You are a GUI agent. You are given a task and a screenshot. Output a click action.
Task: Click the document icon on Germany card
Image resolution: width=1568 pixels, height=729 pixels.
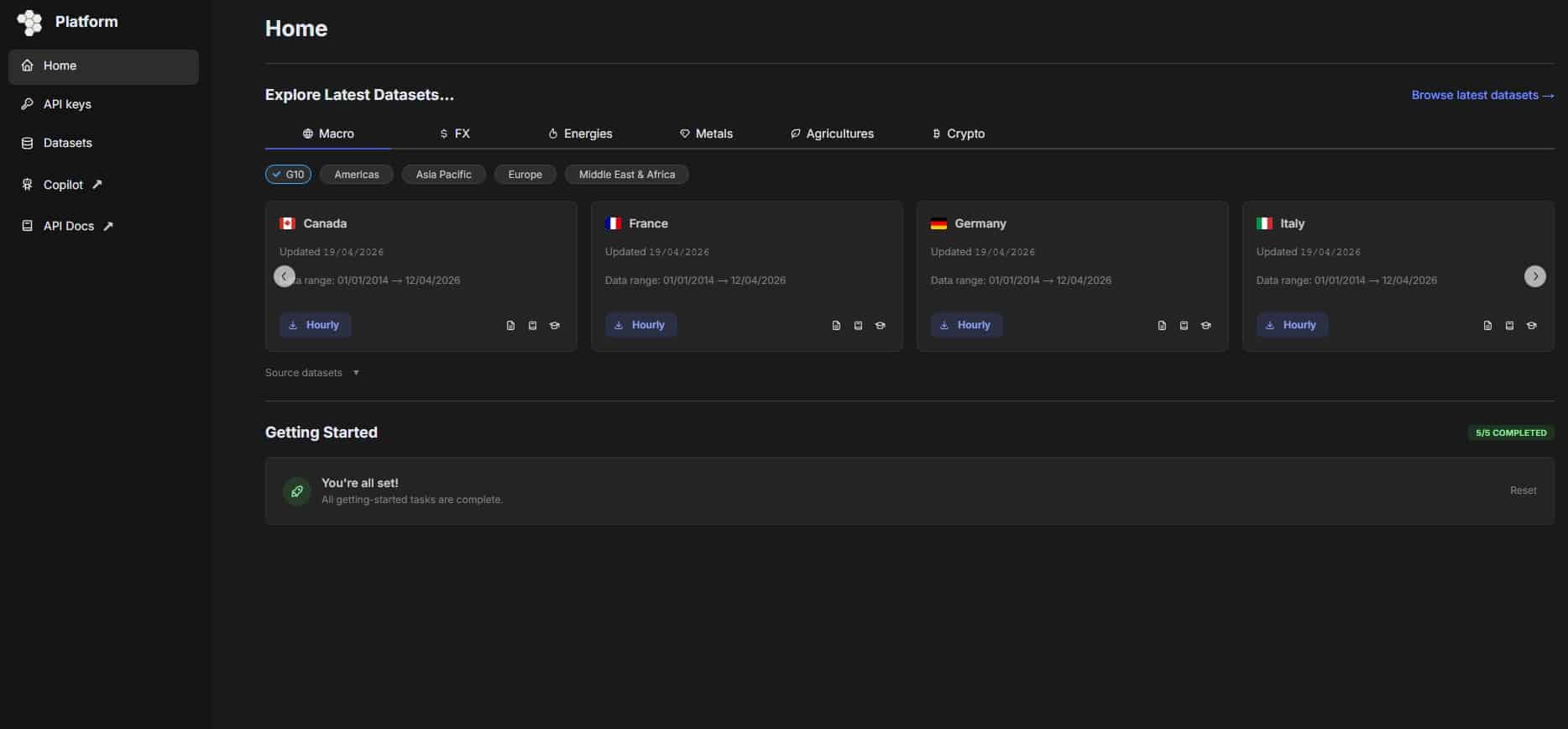[1162, 326]
